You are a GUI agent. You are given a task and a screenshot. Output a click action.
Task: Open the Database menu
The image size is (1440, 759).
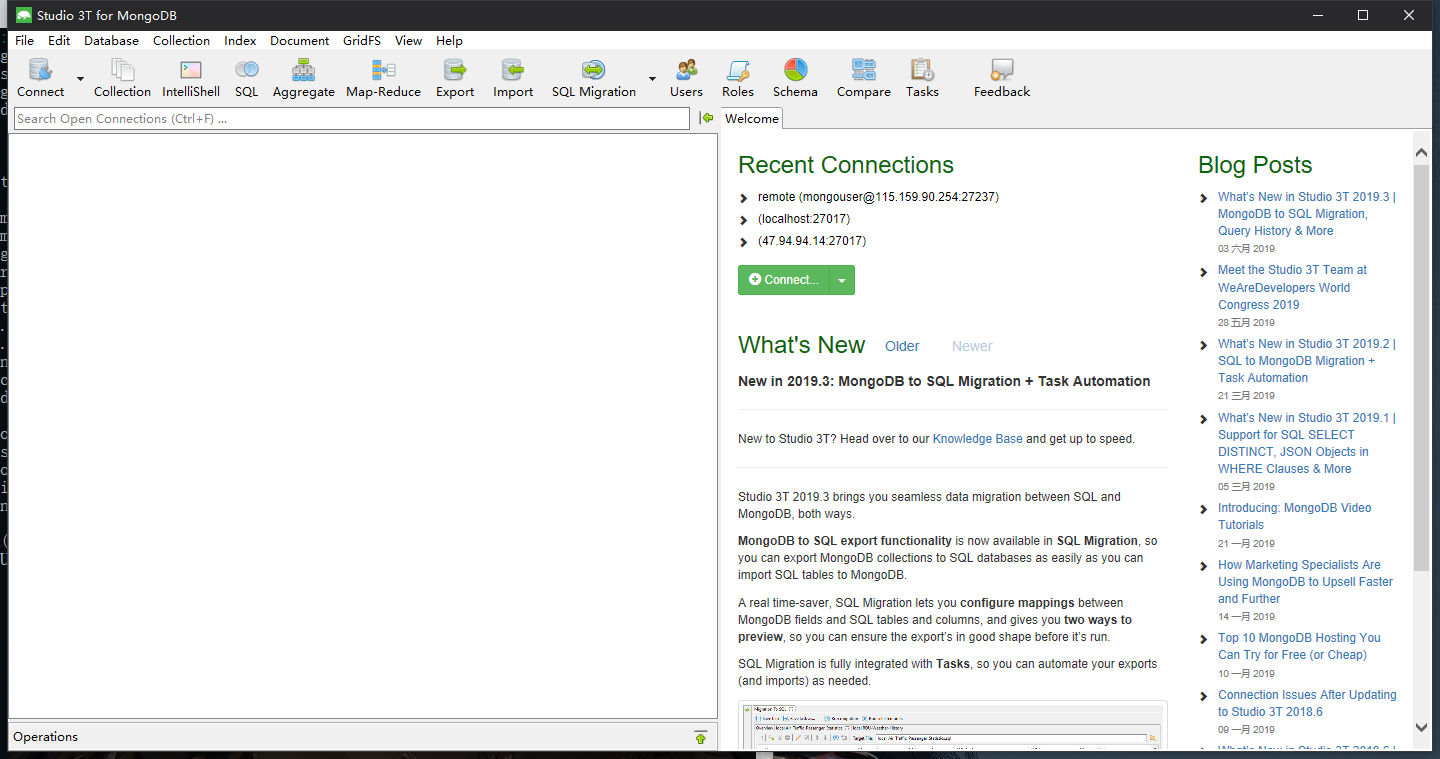coord(111,41)
